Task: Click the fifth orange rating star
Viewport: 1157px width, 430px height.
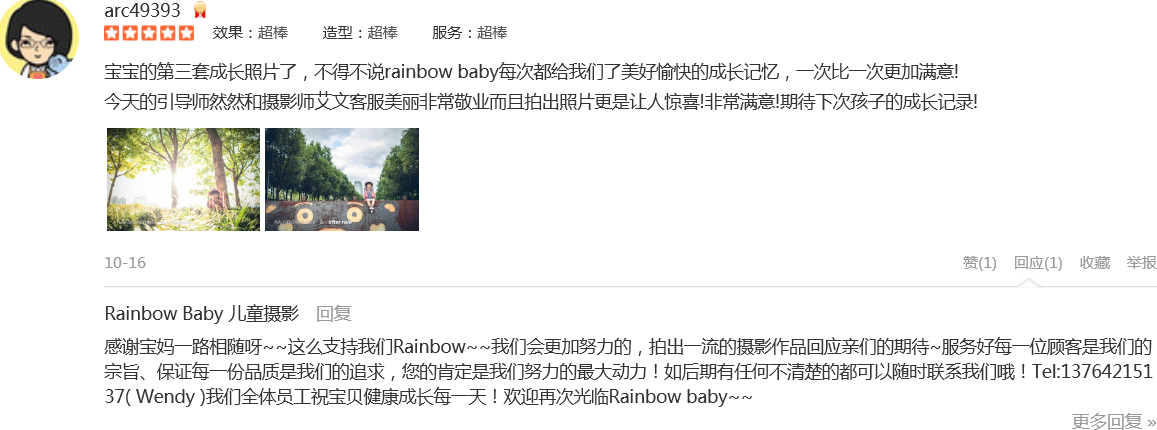Action: tap(187, 32)
